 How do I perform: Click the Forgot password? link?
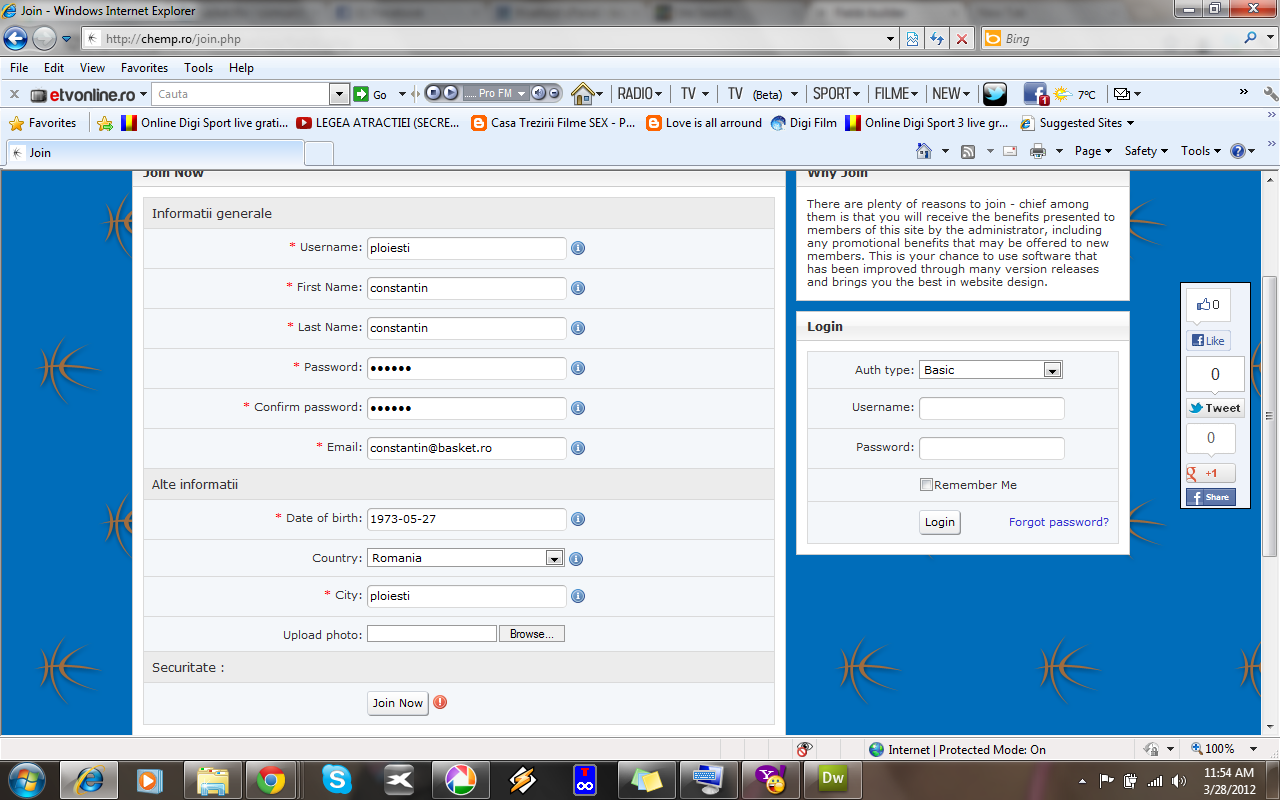(1059, 522)
